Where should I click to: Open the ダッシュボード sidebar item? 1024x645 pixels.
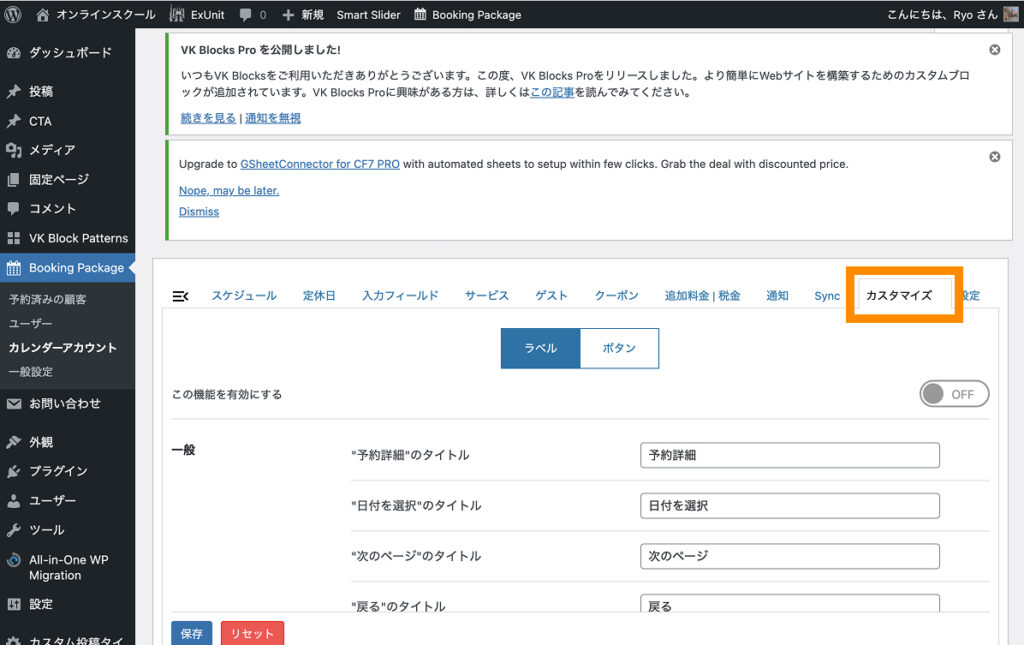coord(69,52)
